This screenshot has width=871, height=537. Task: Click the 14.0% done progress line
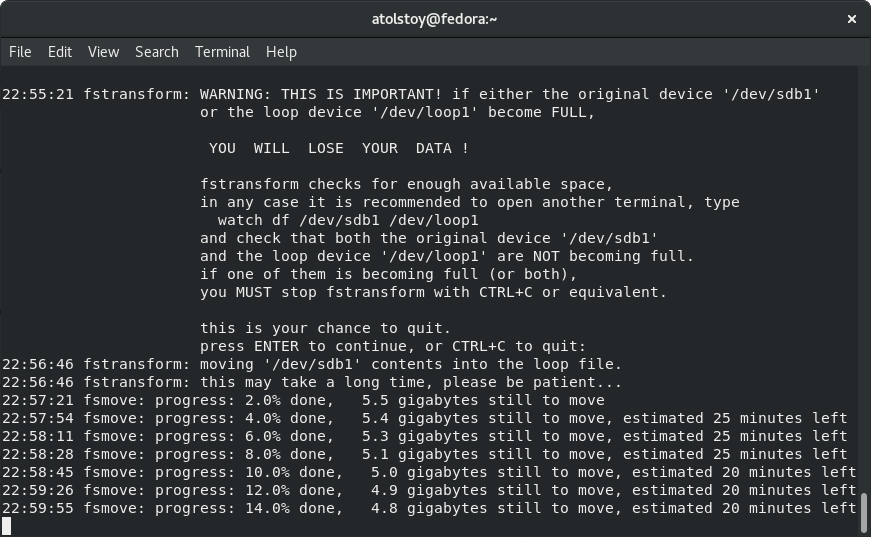pyautogui.click(x=428, y=508)
